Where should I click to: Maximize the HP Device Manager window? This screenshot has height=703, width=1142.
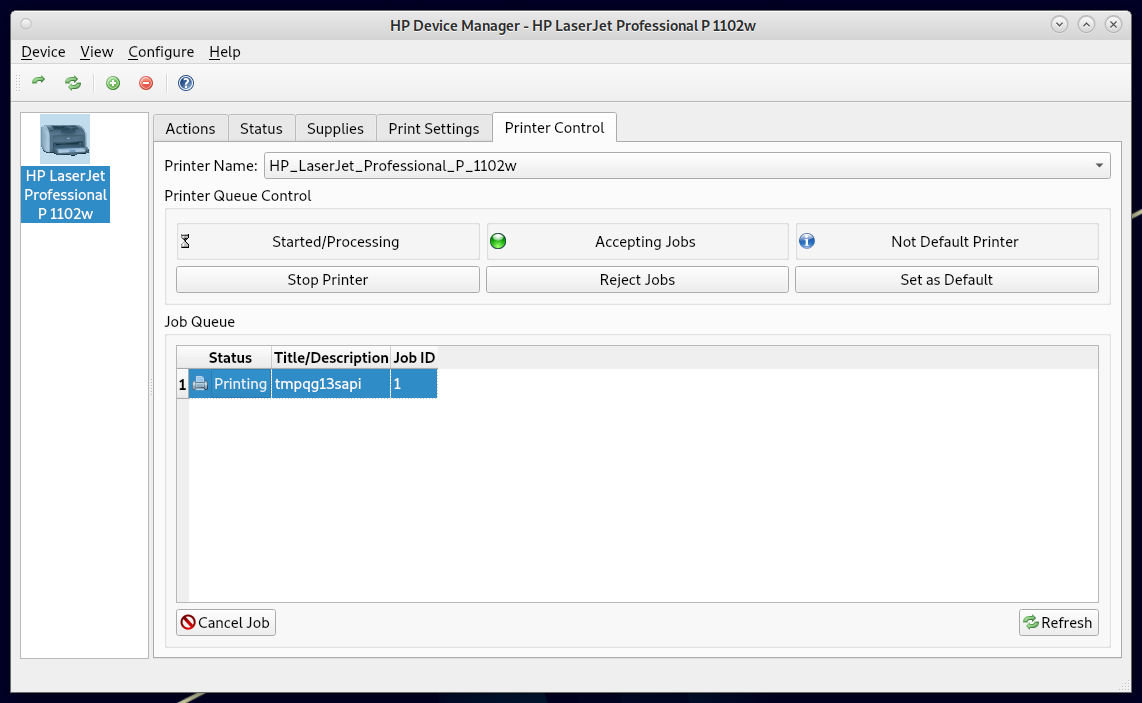1086,25
